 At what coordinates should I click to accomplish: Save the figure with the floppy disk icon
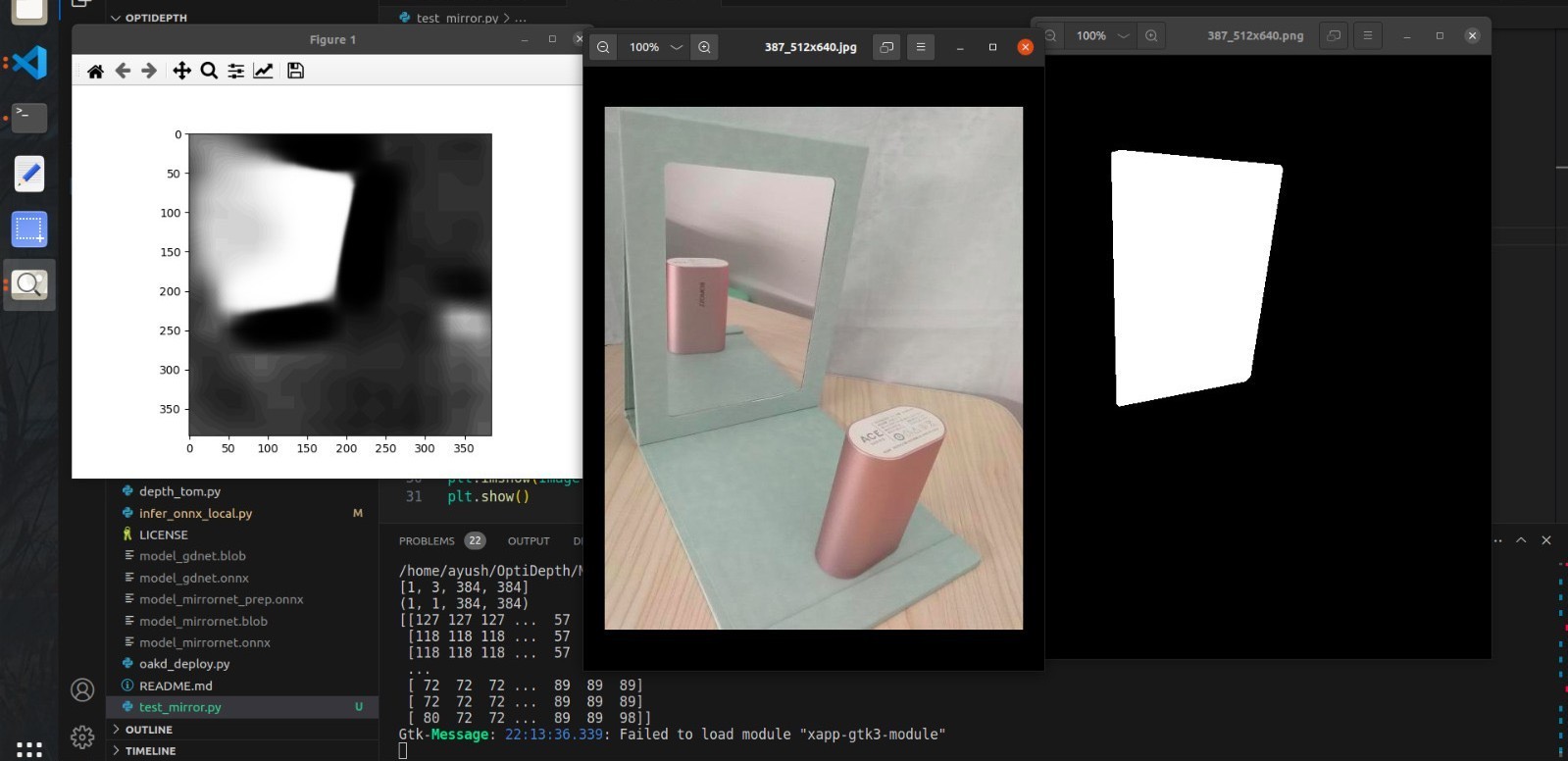coord(295,71)
